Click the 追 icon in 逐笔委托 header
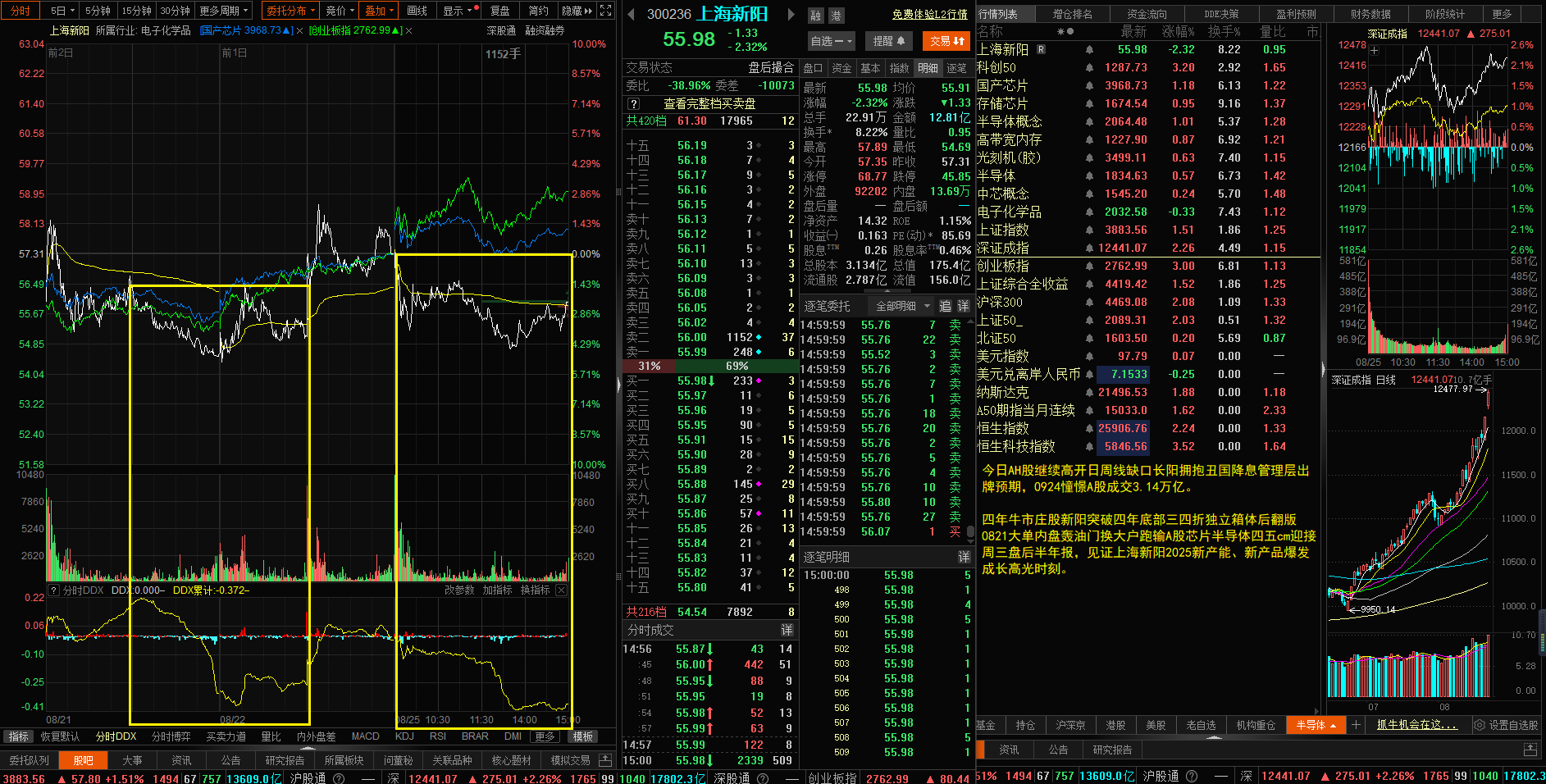Viewport: 1546px width, 784px height. (x=945, y=306)
